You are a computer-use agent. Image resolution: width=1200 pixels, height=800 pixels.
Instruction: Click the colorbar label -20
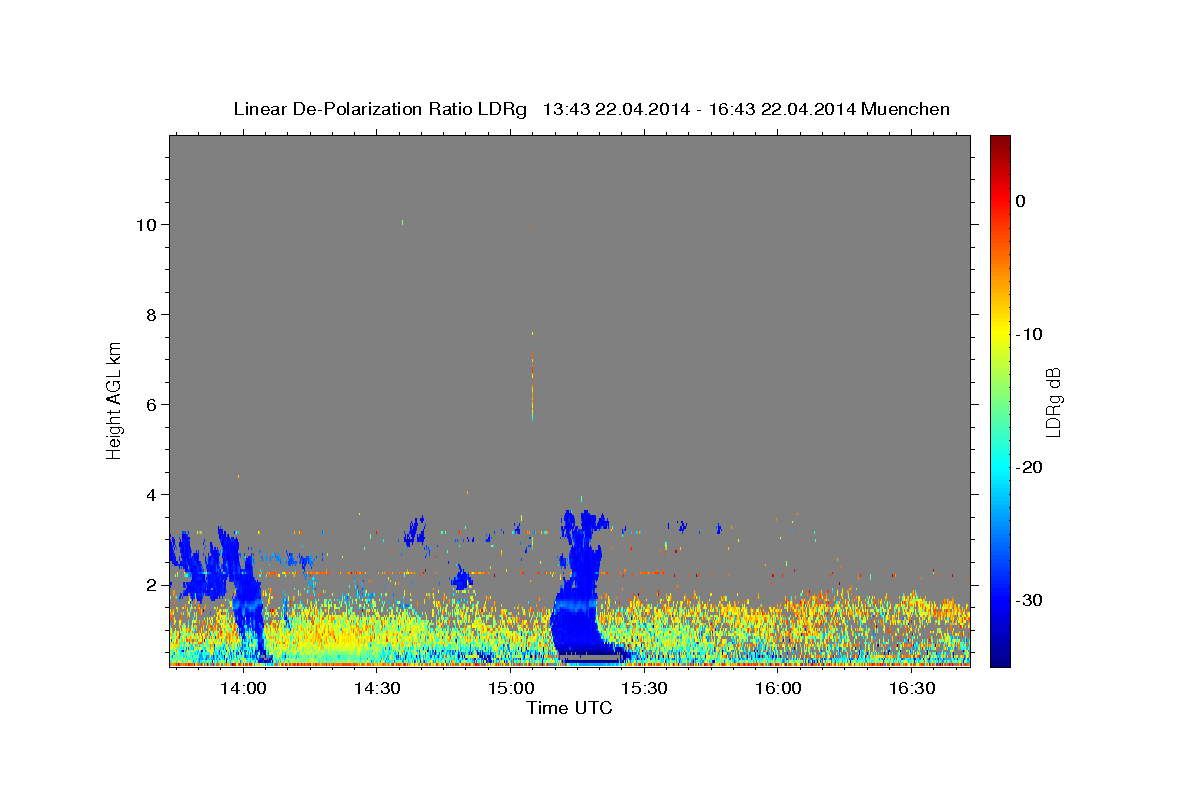(1030, 467)
